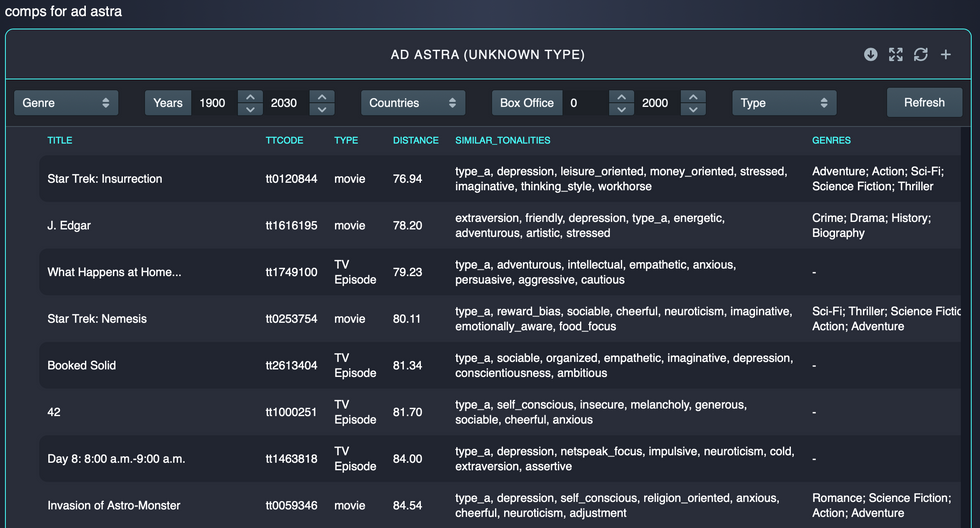Click ttcode tt1616195
980x528 pixels.
coord(291,226)
